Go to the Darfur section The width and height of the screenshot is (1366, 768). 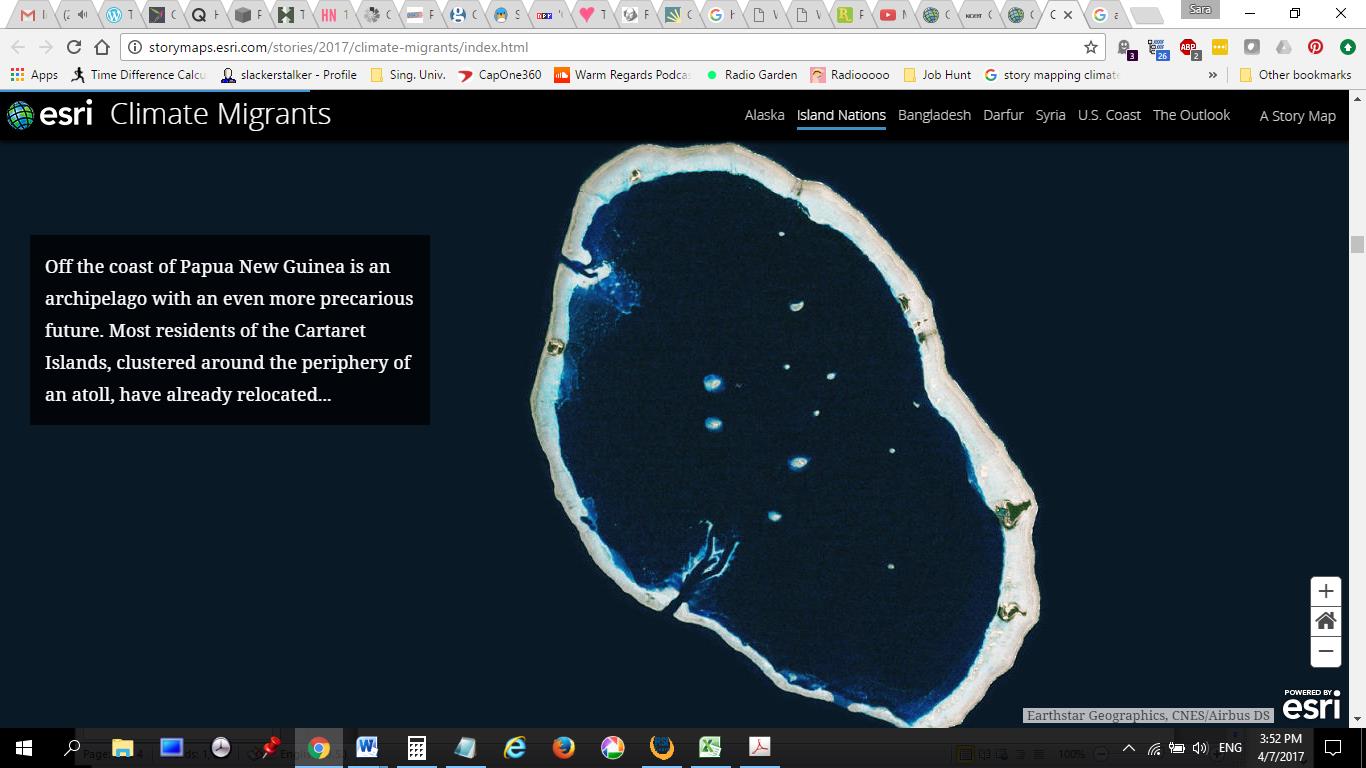(x=1003, y=115)
